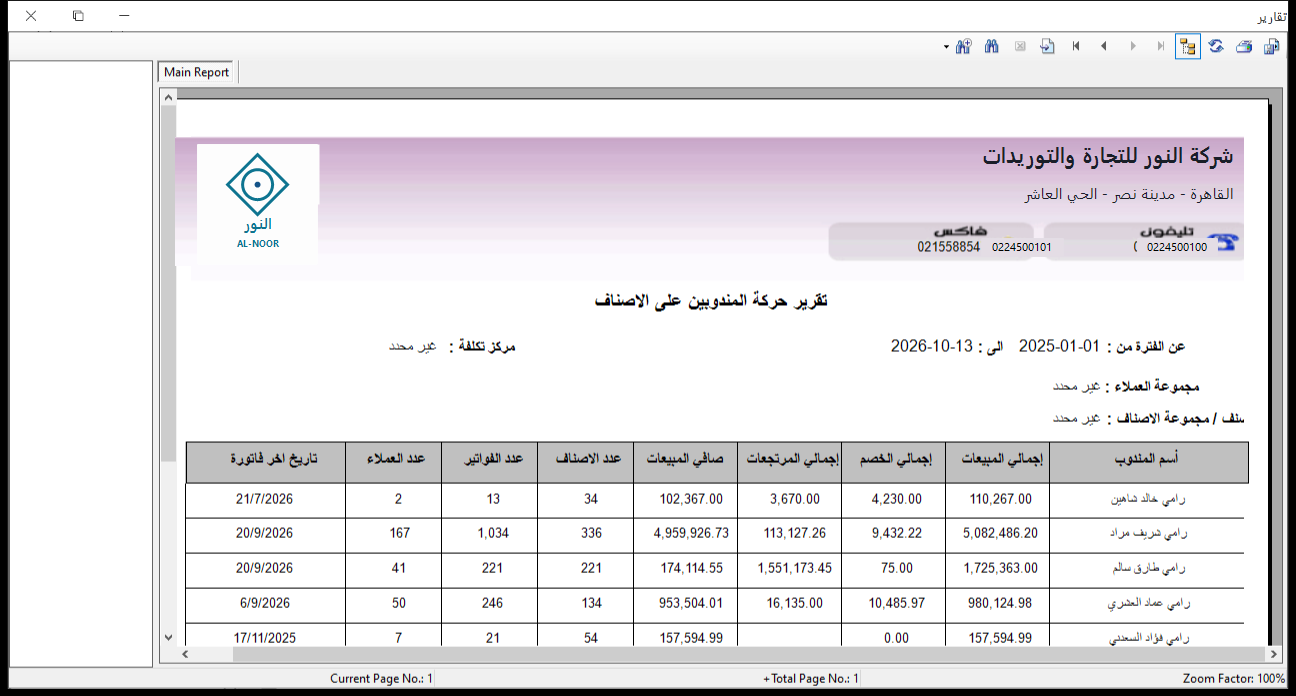Click the vertical scrollbar up arrow
Image resolution: width=1296 pixels, height=696 pixels.
pyautogui.click(x=168, y=98)
